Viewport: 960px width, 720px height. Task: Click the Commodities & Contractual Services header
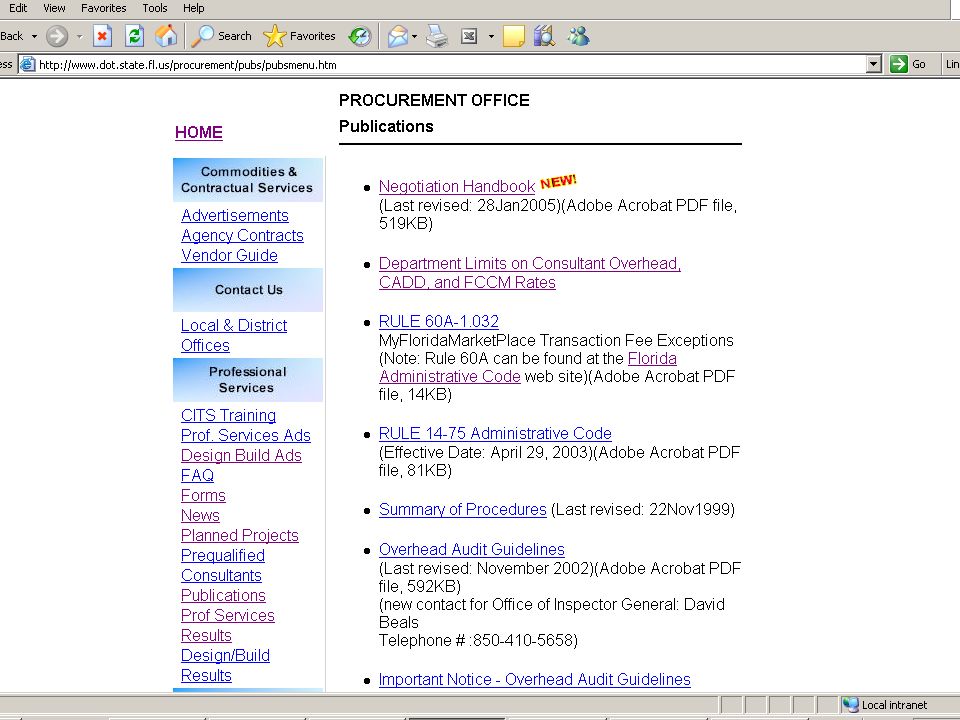[x=248, y=180]
